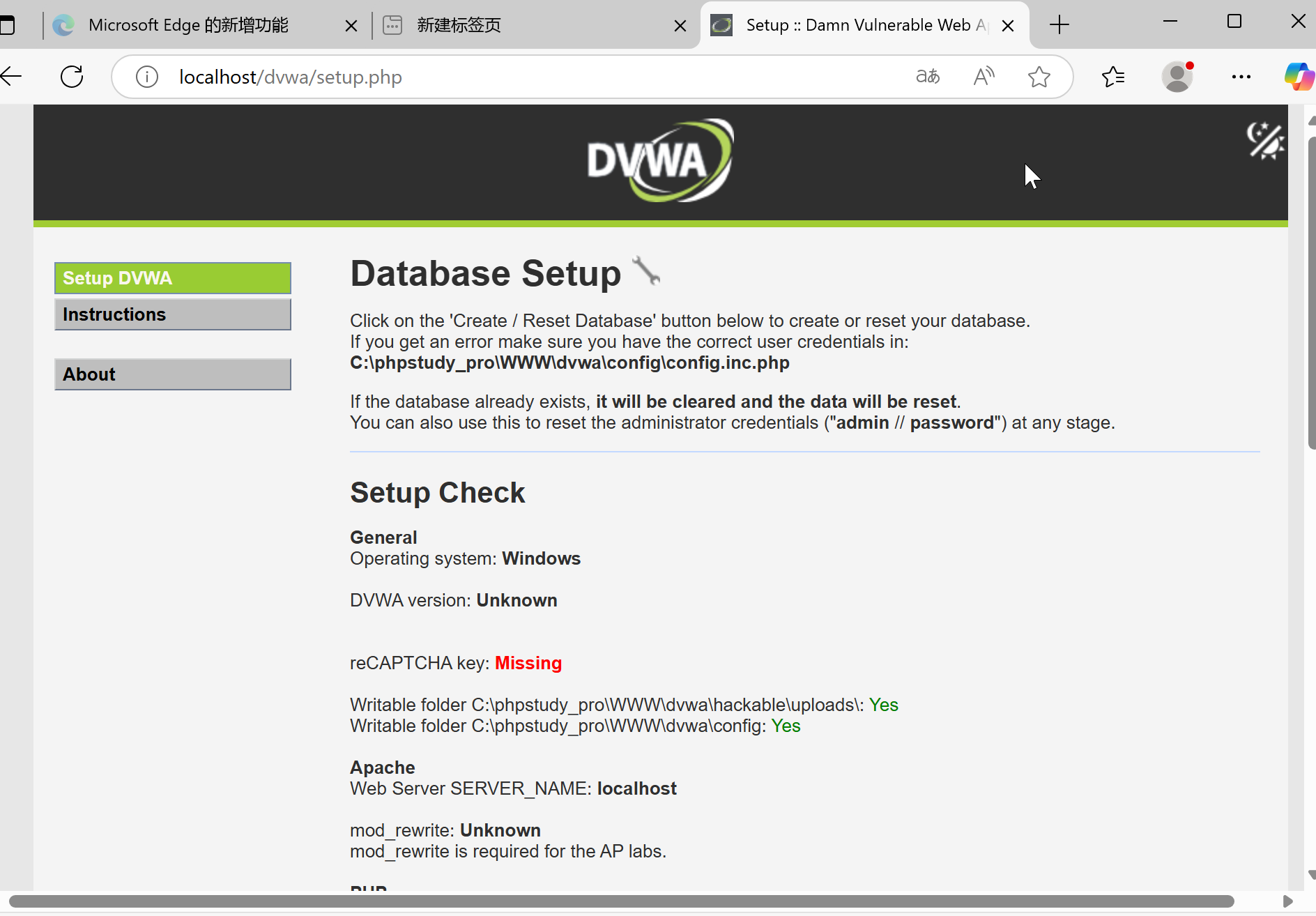Click the wrench icon beside Database Setup
Screen dimensions: 1316x916
[645, 271]
